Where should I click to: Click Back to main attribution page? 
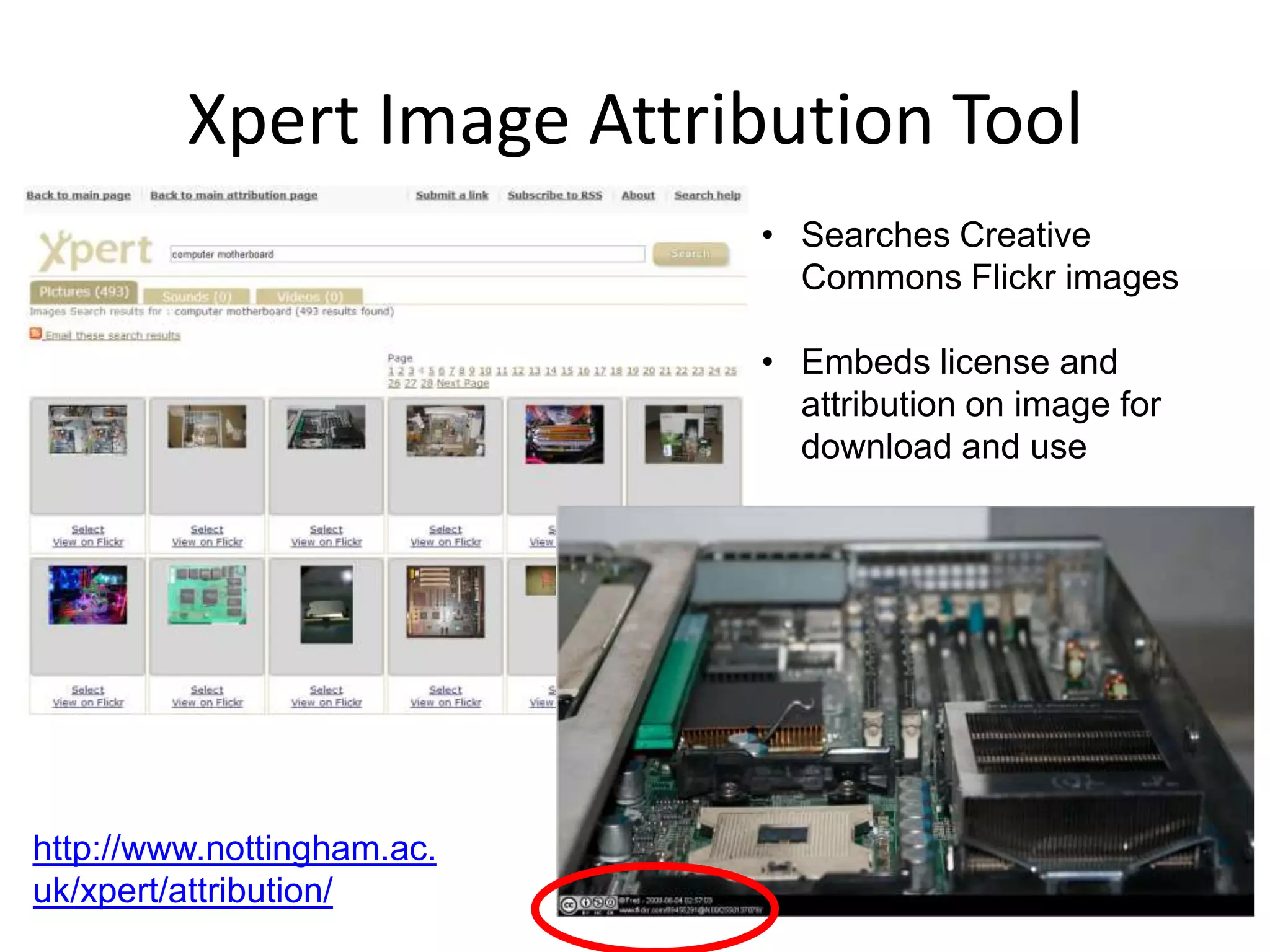click(x=234, y=195)
